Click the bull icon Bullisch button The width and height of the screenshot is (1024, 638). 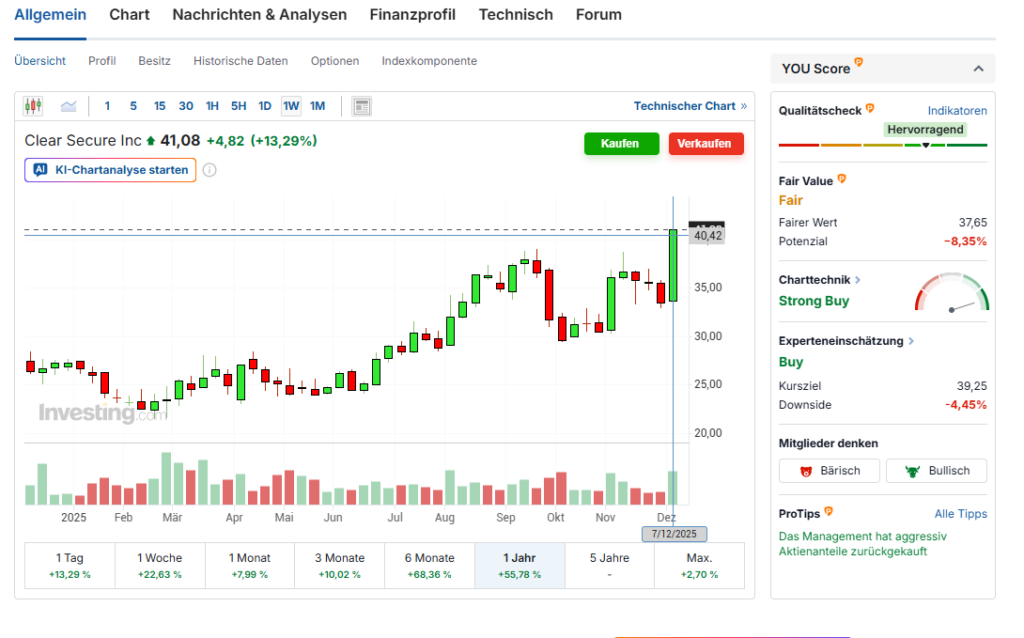click(936, 471)
